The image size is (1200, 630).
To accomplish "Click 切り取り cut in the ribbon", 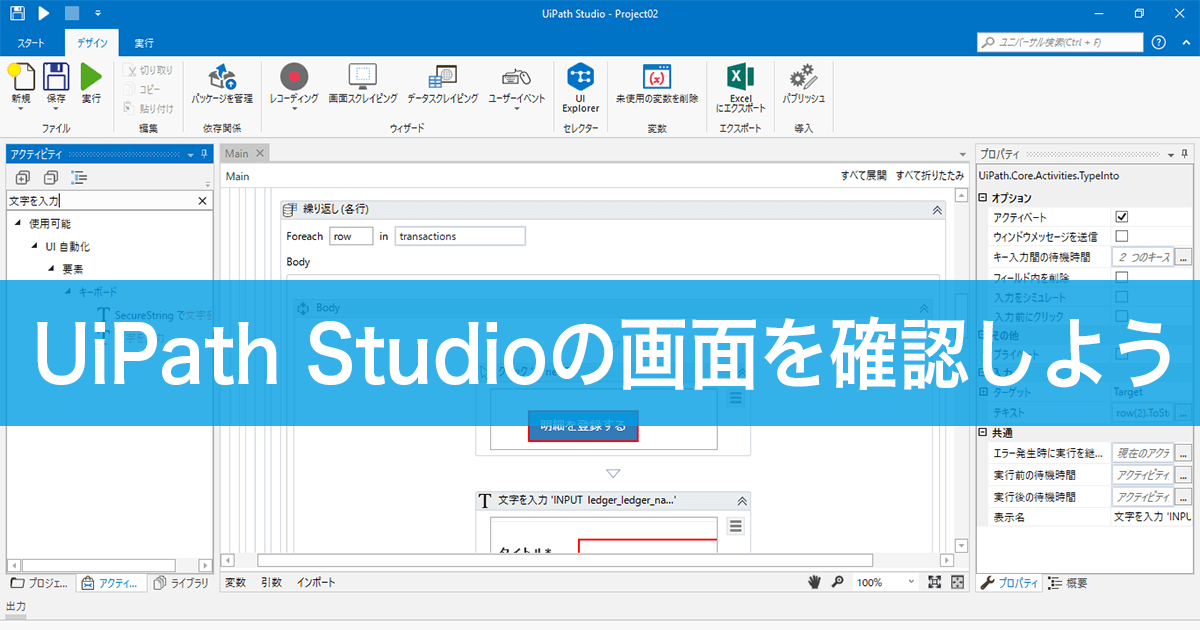I will (x=148, y=70).
